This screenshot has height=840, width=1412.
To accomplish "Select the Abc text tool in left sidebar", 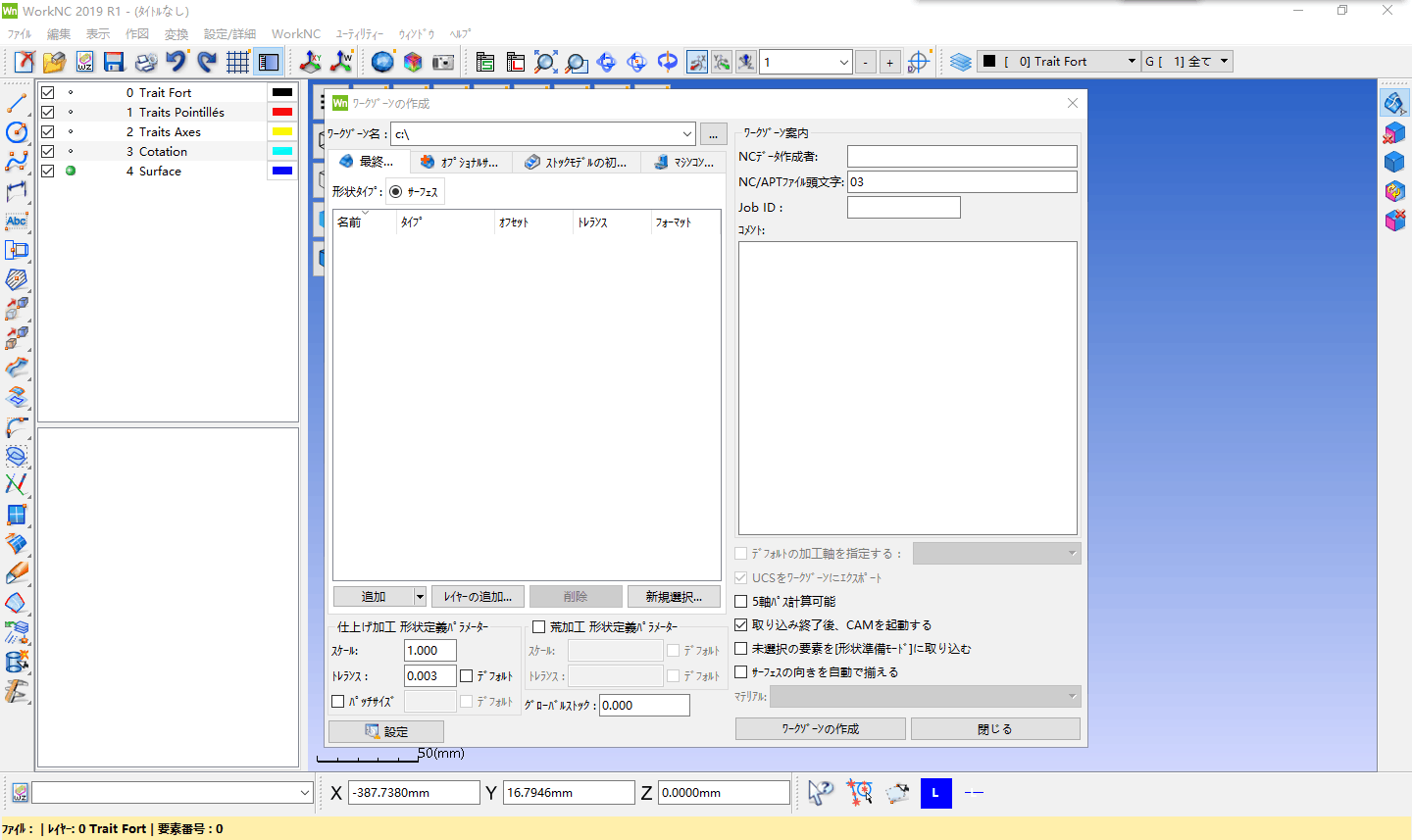I will click(x=17, y=222).
